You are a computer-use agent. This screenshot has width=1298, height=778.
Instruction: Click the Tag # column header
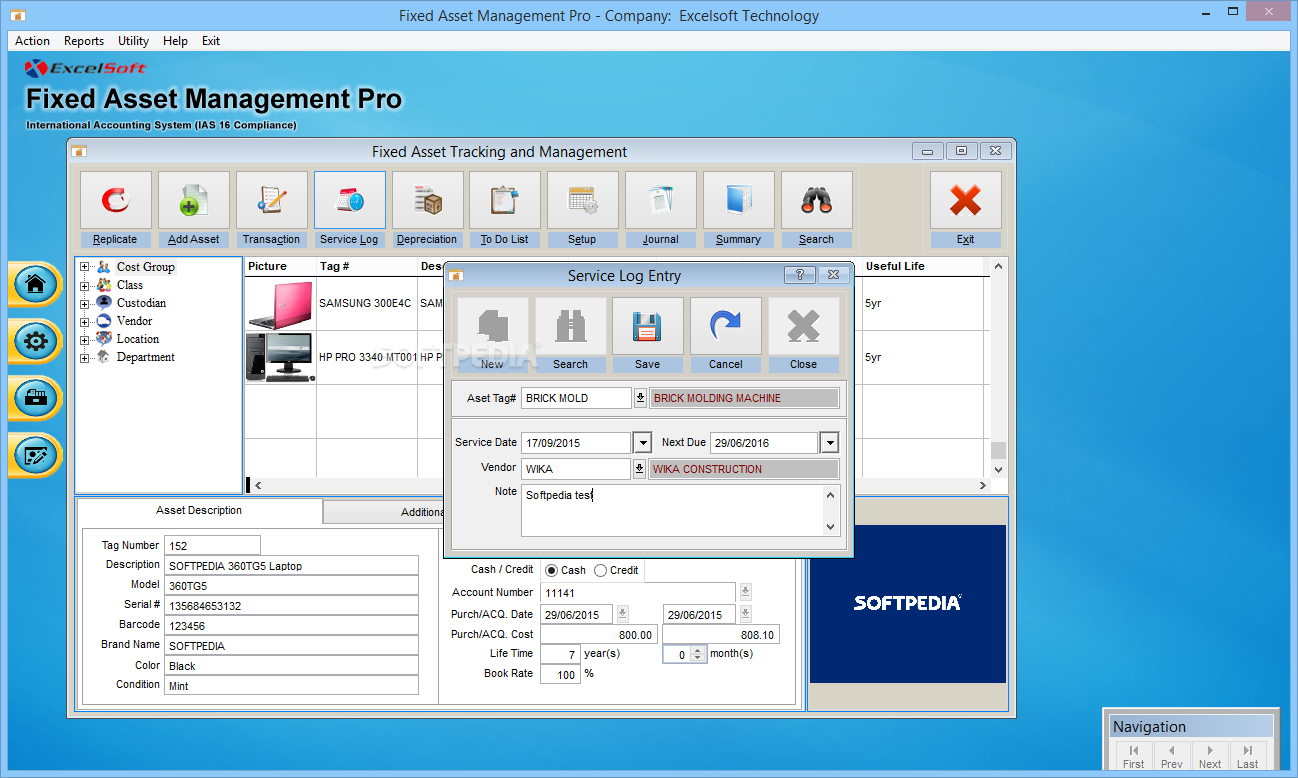coord(367,266)
